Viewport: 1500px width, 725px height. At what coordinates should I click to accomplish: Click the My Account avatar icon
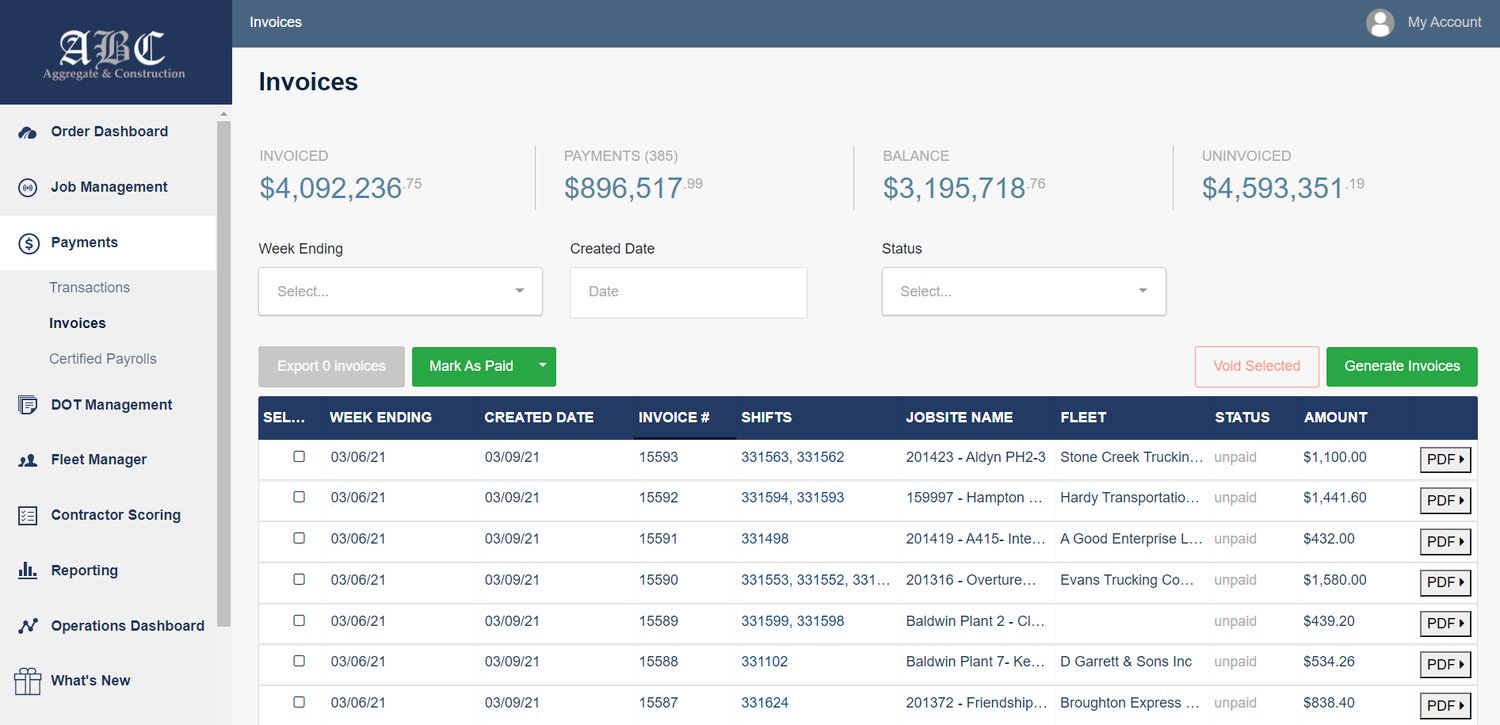1380,23
